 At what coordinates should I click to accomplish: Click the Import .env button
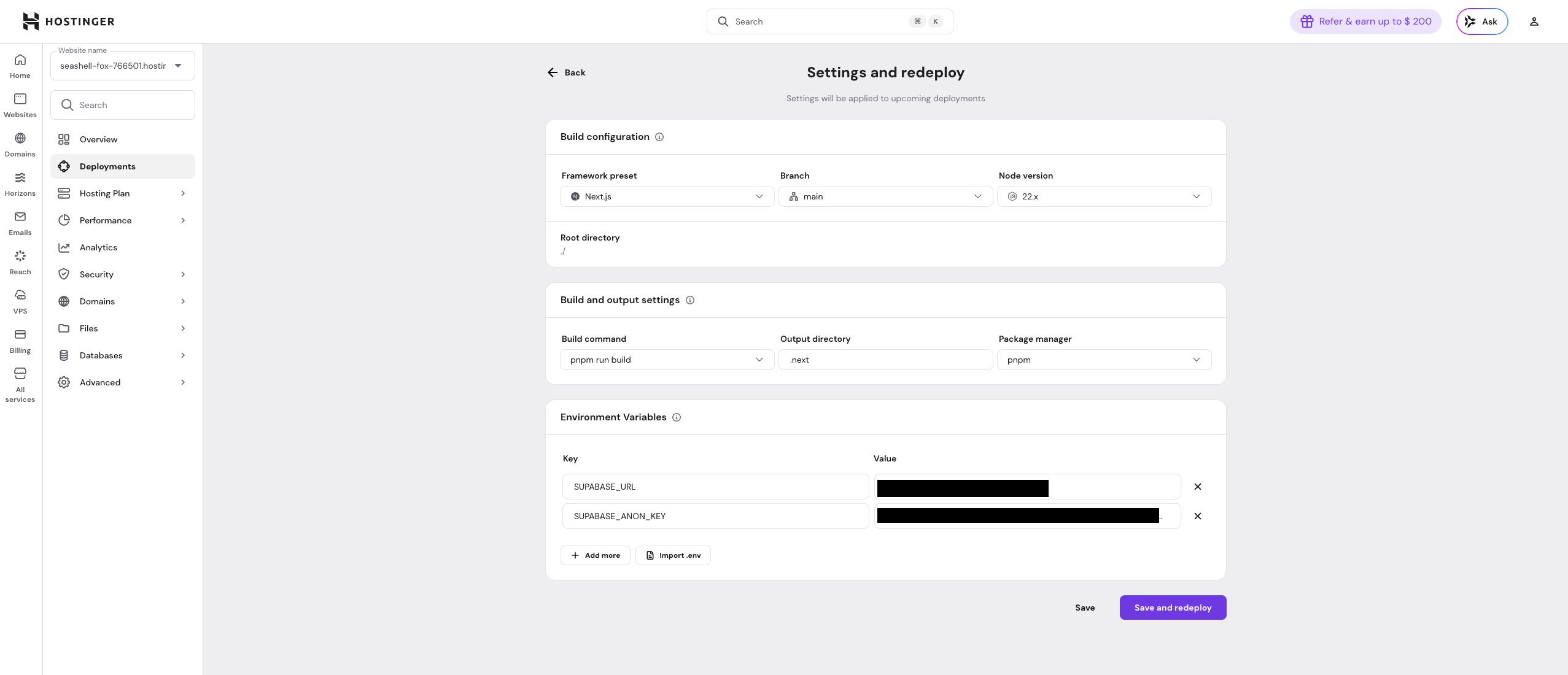pos(673,555)
